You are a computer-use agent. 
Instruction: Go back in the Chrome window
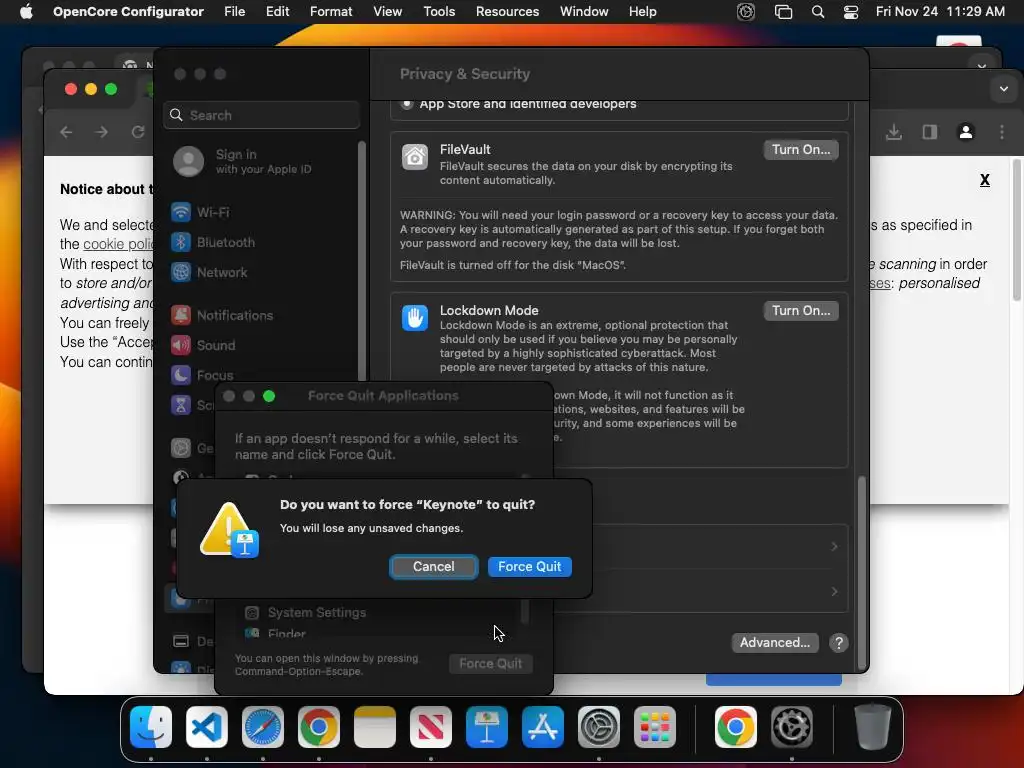pyautogui.click(x=66, y=132)
